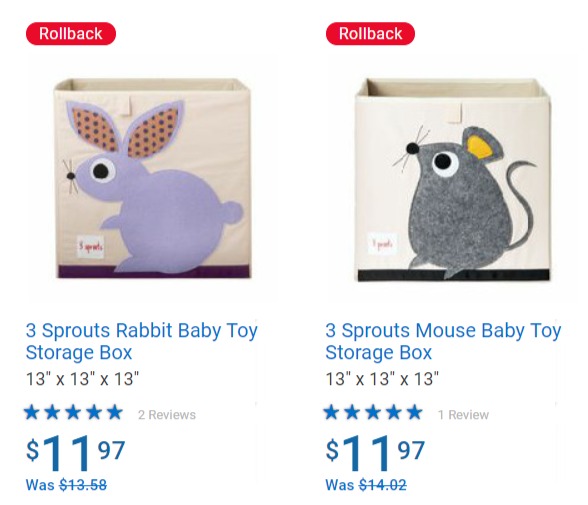View the 1 Review for the mouse box
Image resolution: width=588 pixels, height=505 pixels.
(x=463, y=415)
